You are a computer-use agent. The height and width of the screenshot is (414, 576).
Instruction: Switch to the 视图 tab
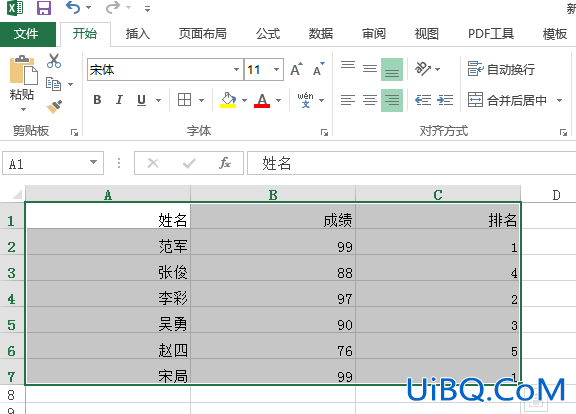click(427, 34)
